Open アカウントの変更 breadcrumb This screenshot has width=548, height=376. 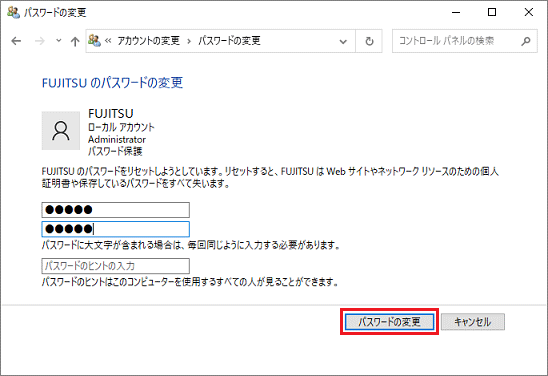tap(148, 41)
